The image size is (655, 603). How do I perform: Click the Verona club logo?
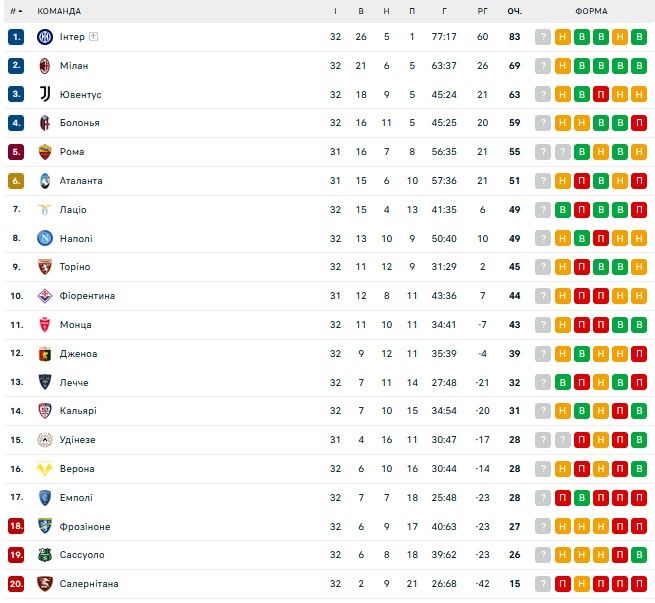(x=44, y=469)
